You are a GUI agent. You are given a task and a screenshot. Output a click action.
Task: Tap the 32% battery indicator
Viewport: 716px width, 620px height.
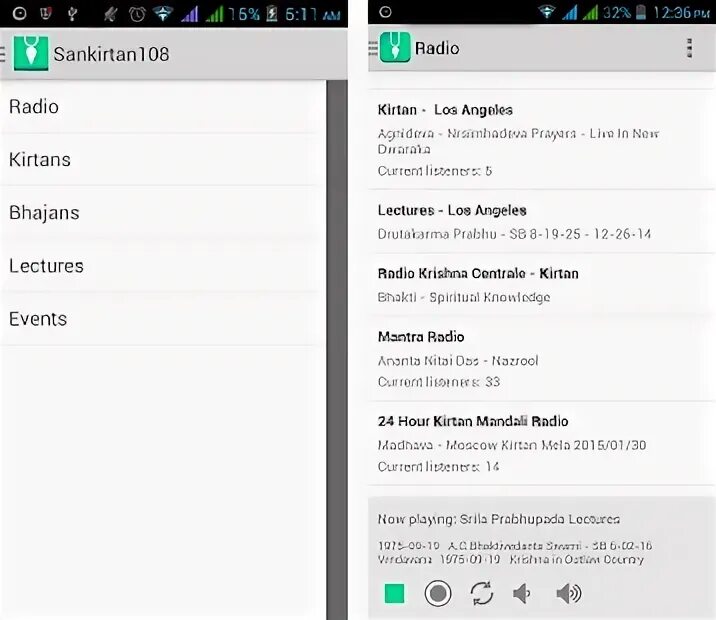coord(624,12)
